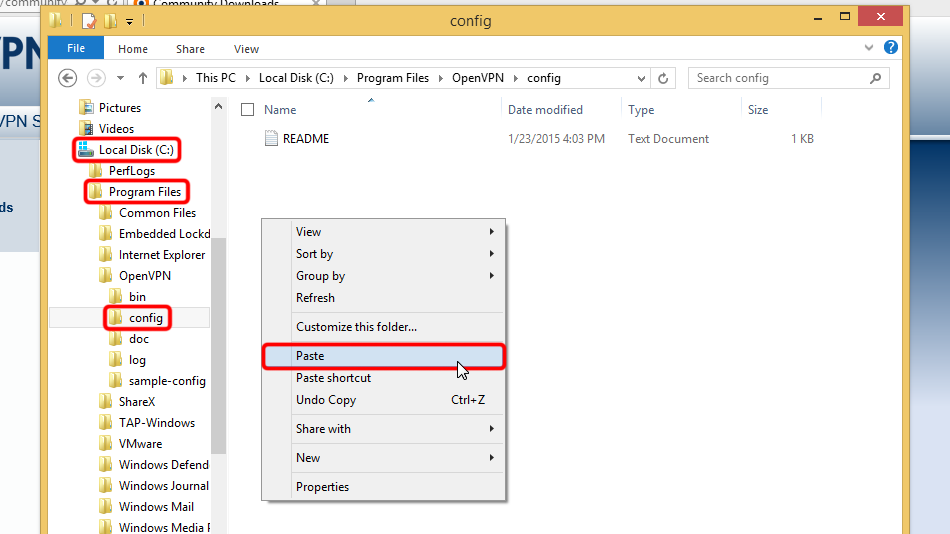
Task: Choose Paste from the context menu
Action: pyautogui.click(x=310, y=356)
